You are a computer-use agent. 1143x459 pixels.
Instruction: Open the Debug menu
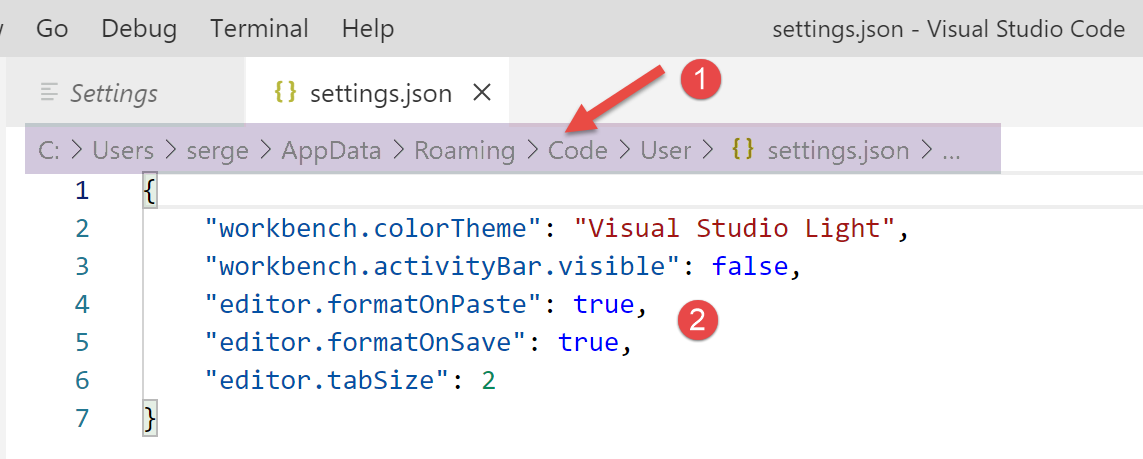click(x=139, y=29)
